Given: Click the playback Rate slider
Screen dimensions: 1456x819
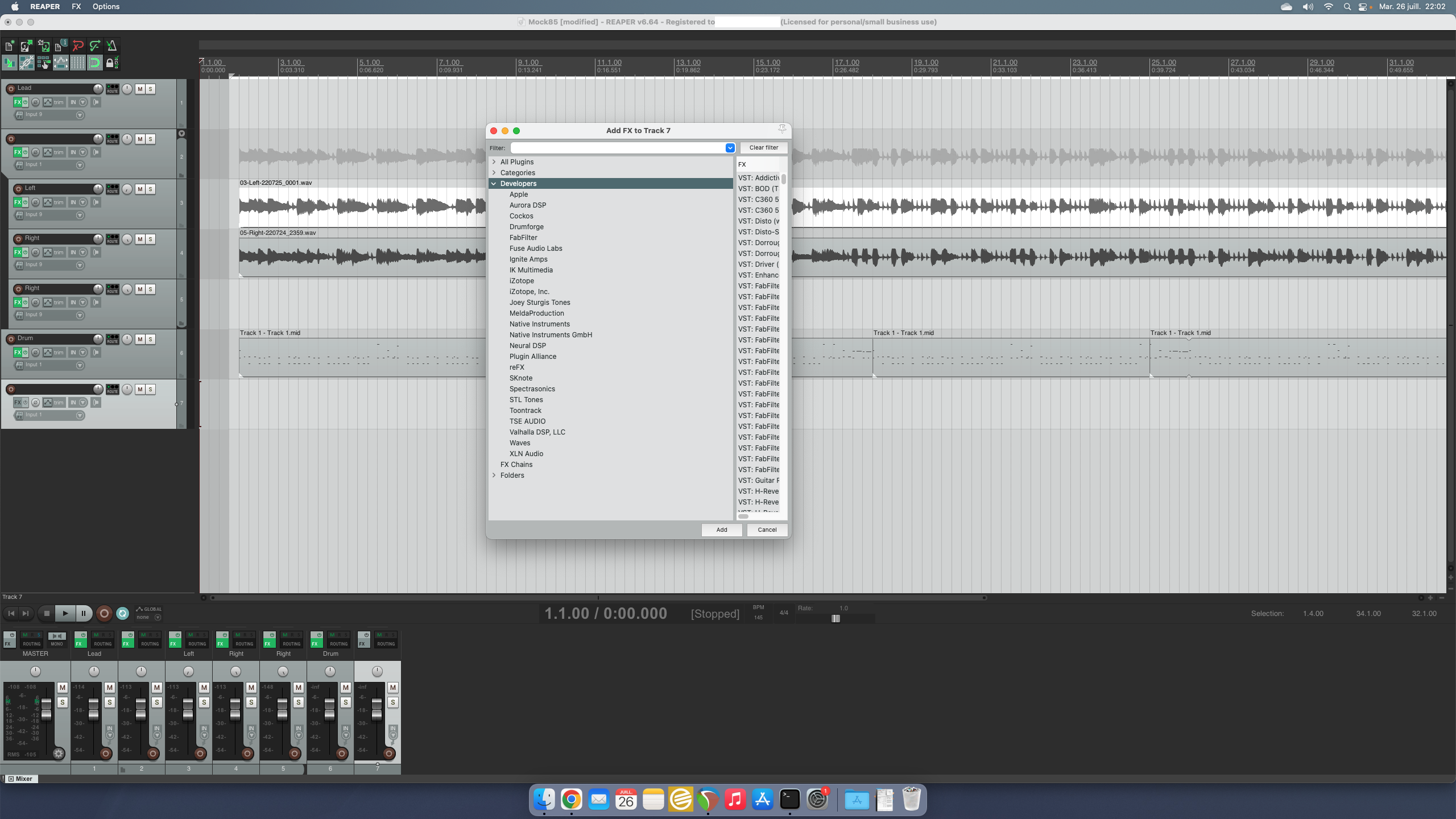Looking at the screenshot, I should click(x=835, y=619).
